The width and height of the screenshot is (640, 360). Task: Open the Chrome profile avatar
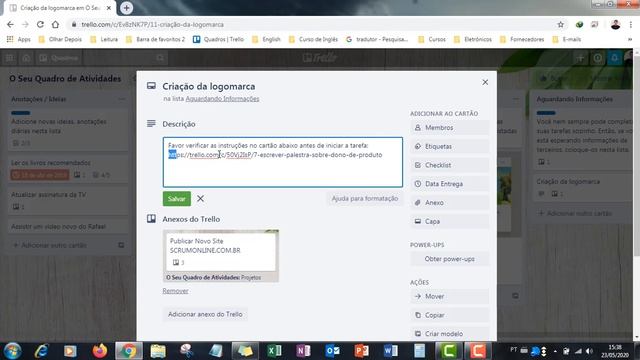click(x=615, y=24)
